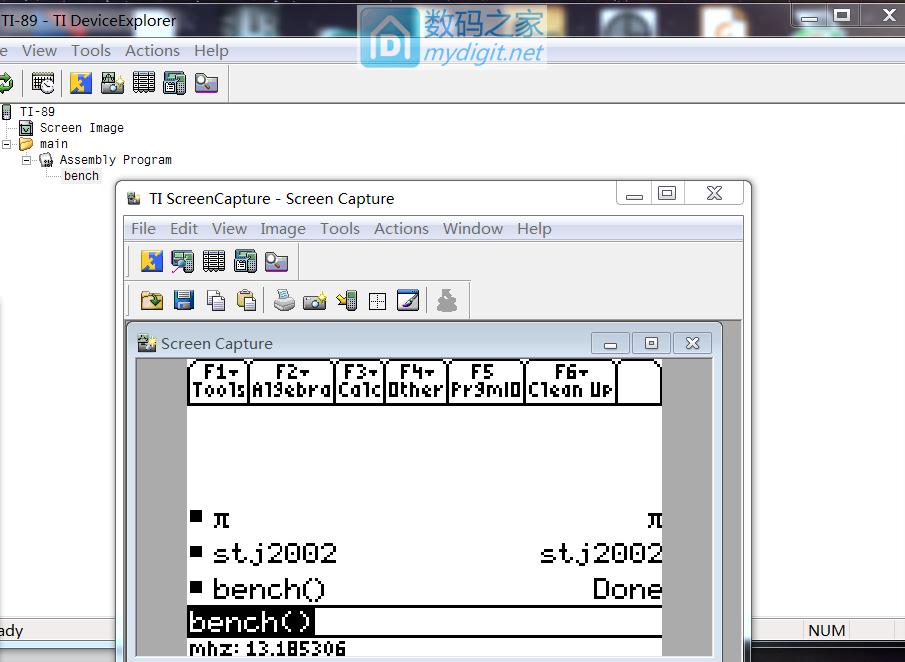Viewport: 905px width, 662px height.
Task: Select Assembly Program tree node
Action: tap(115, 160)
